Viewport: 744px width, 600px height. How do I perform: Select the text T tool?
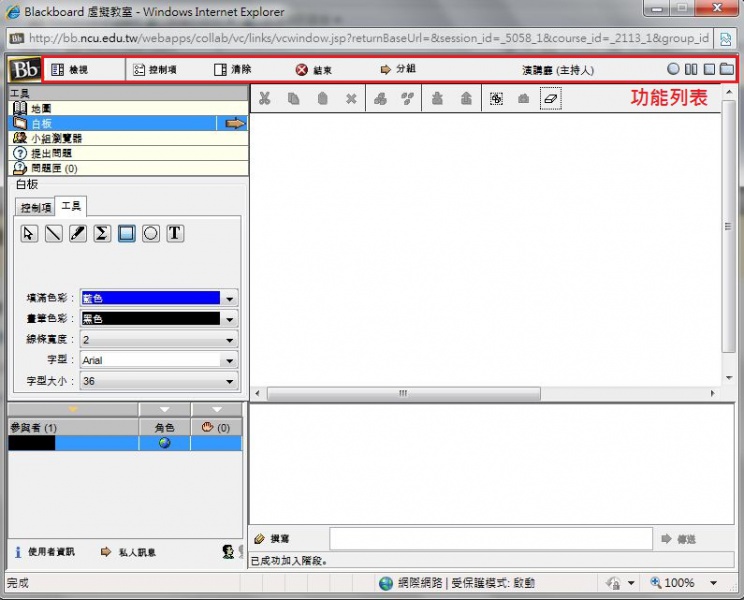click(175, 233)
